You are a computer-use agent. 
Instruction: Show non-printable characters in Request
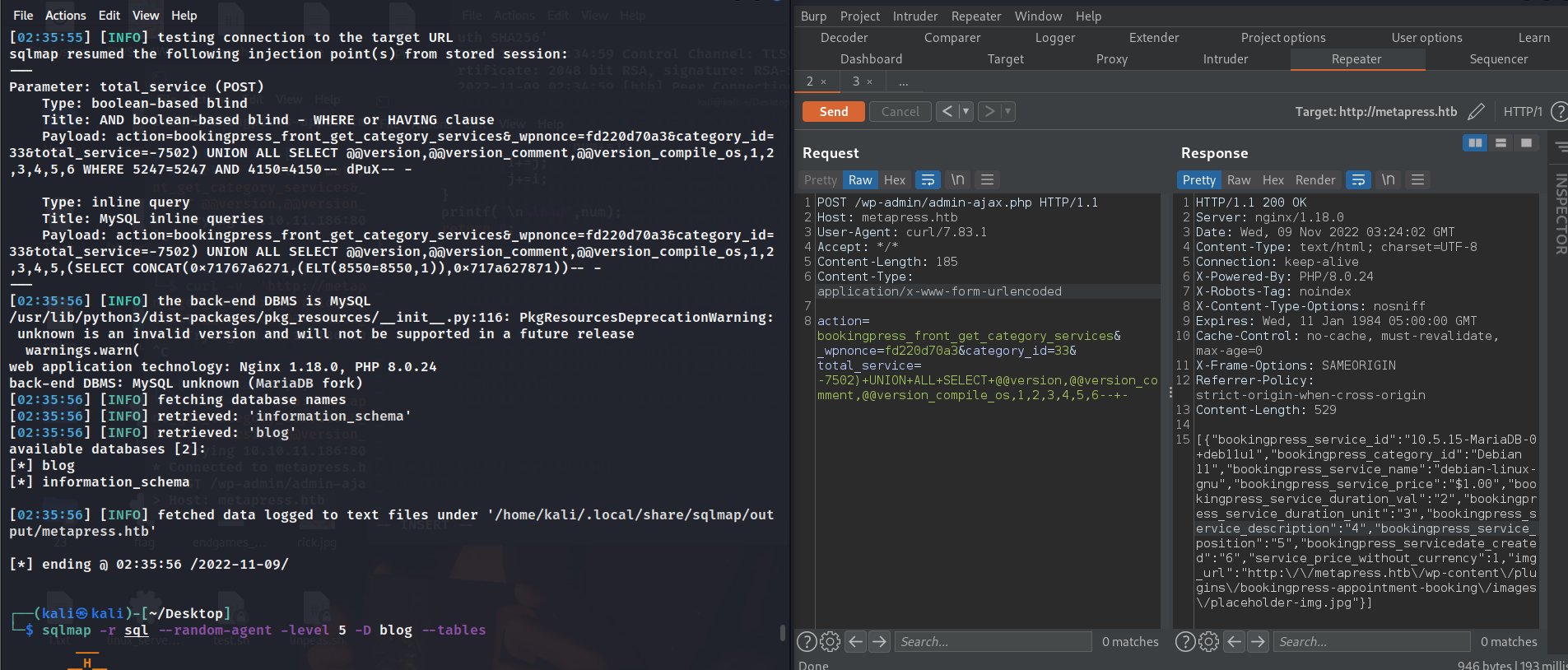[957, 179]
